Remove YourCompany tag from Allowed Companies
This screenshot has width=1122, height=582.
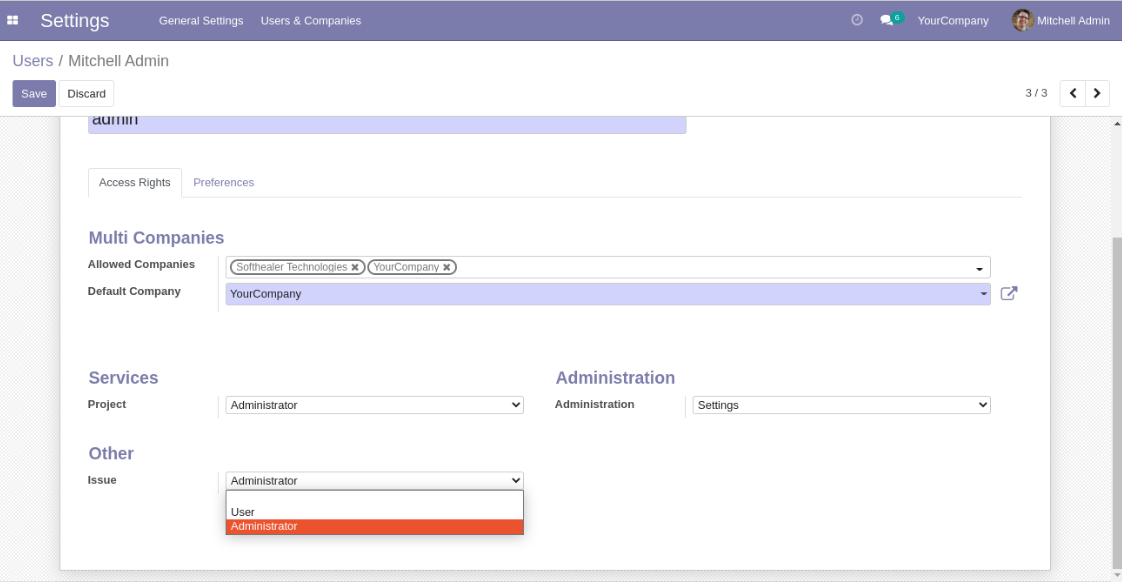click(x=447, y=267)
